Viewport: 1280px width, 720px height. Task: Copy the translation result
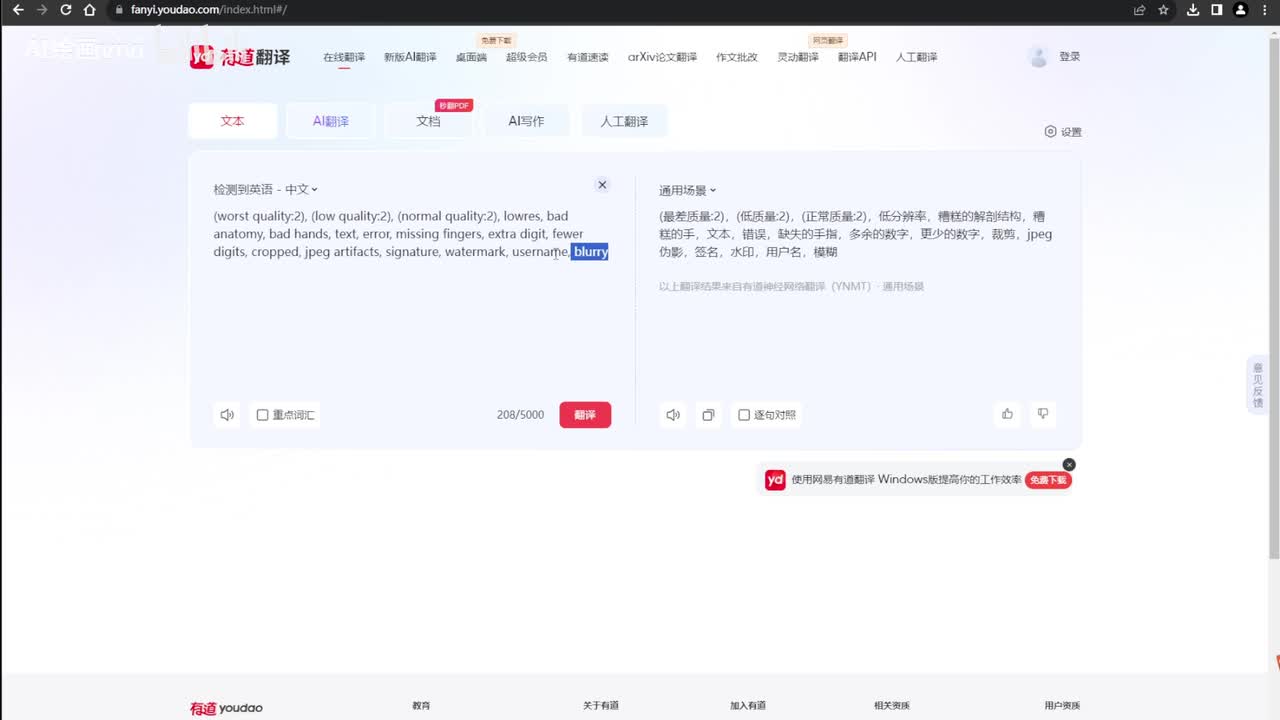tap(708, 415)
